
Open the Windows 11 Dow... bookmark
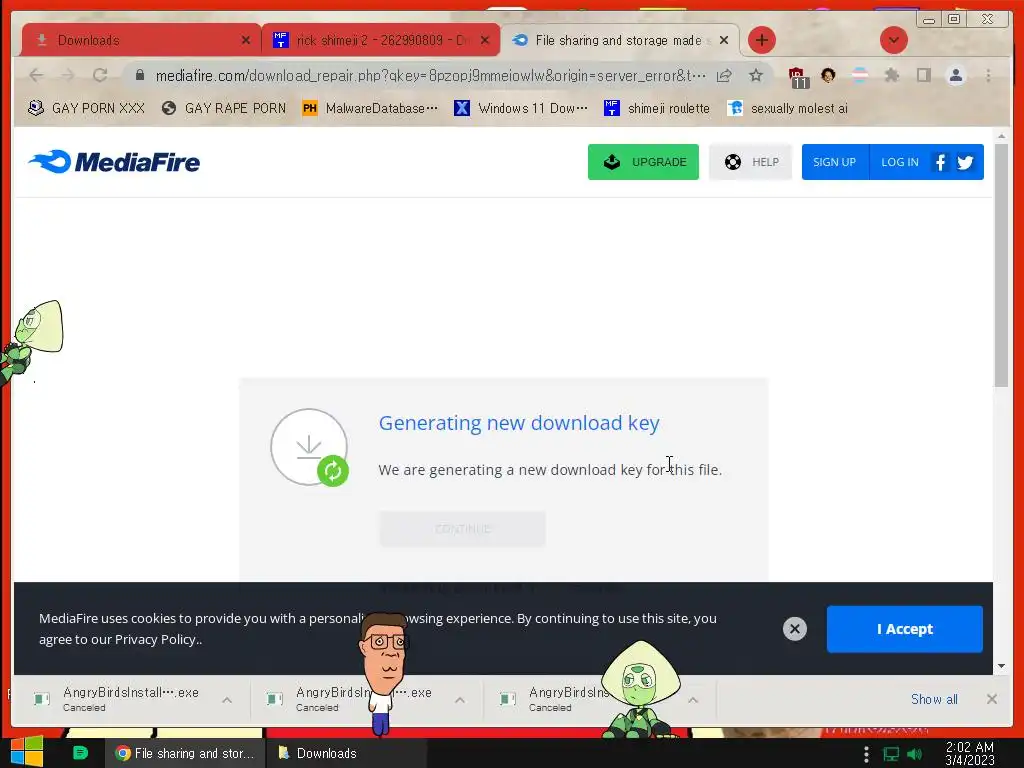click(521, 108)
